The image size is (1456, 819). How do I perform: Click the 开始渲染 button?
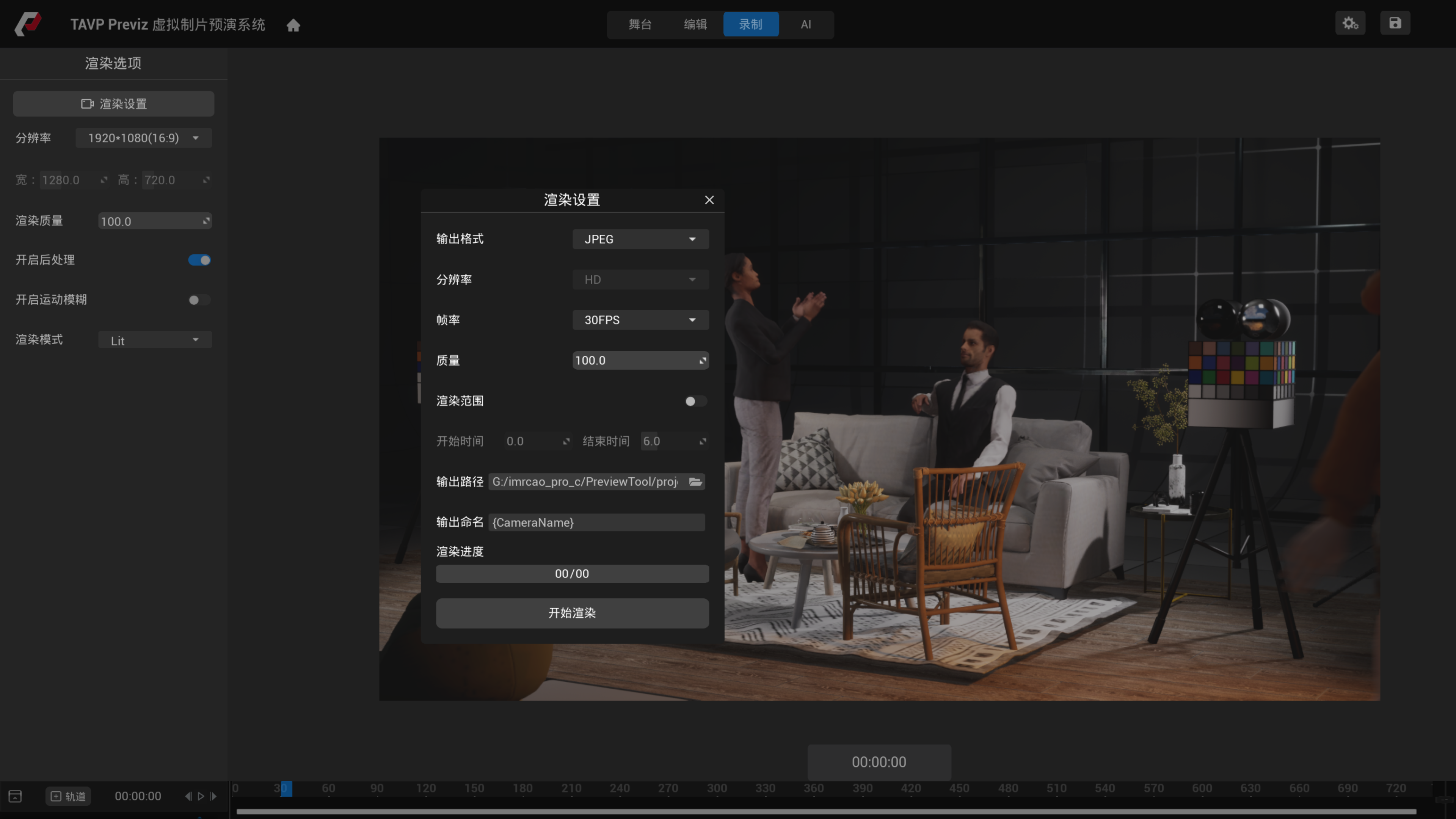(572, 613)
